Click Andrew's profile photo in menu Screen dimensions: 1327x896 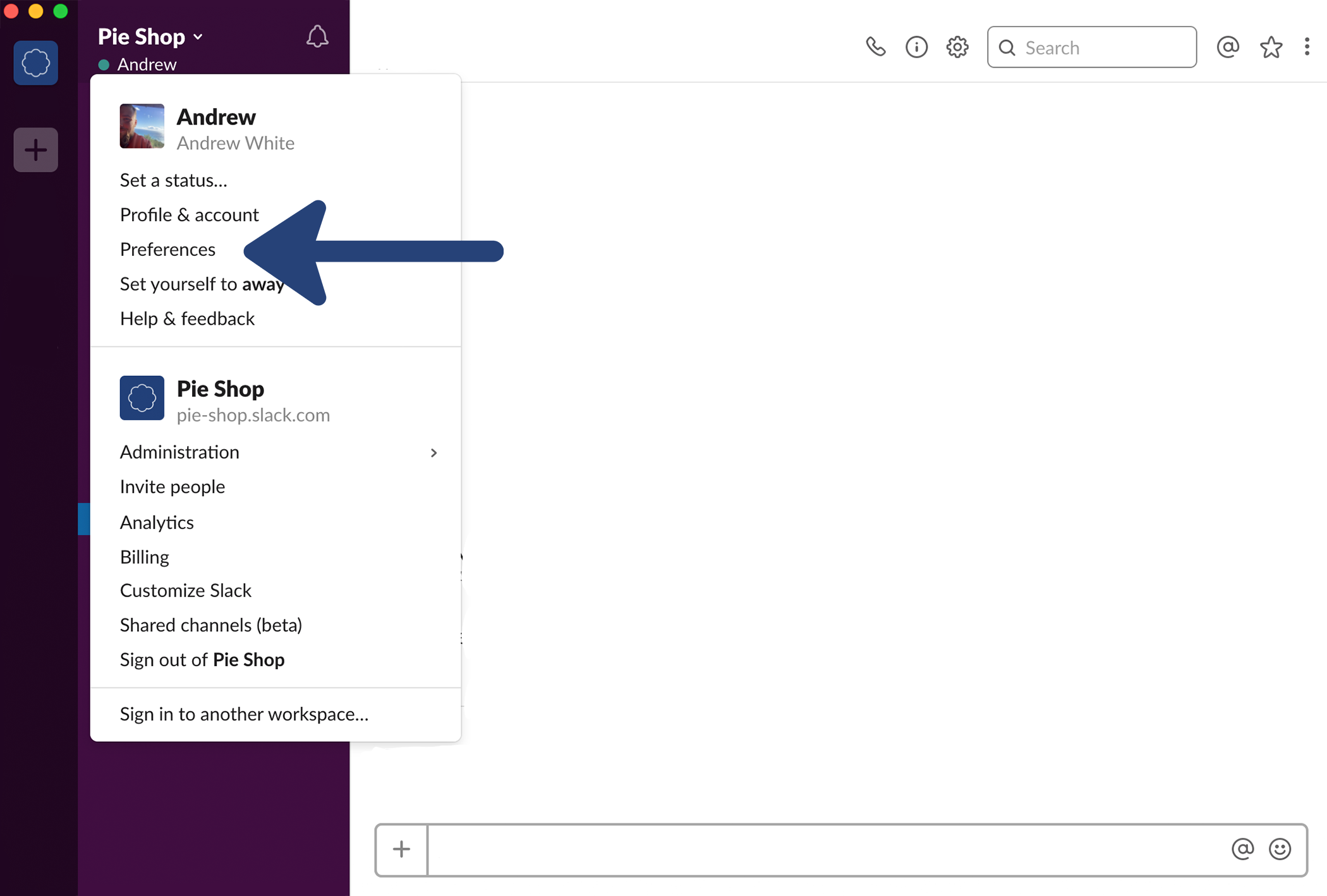click(x=142, y=126)
